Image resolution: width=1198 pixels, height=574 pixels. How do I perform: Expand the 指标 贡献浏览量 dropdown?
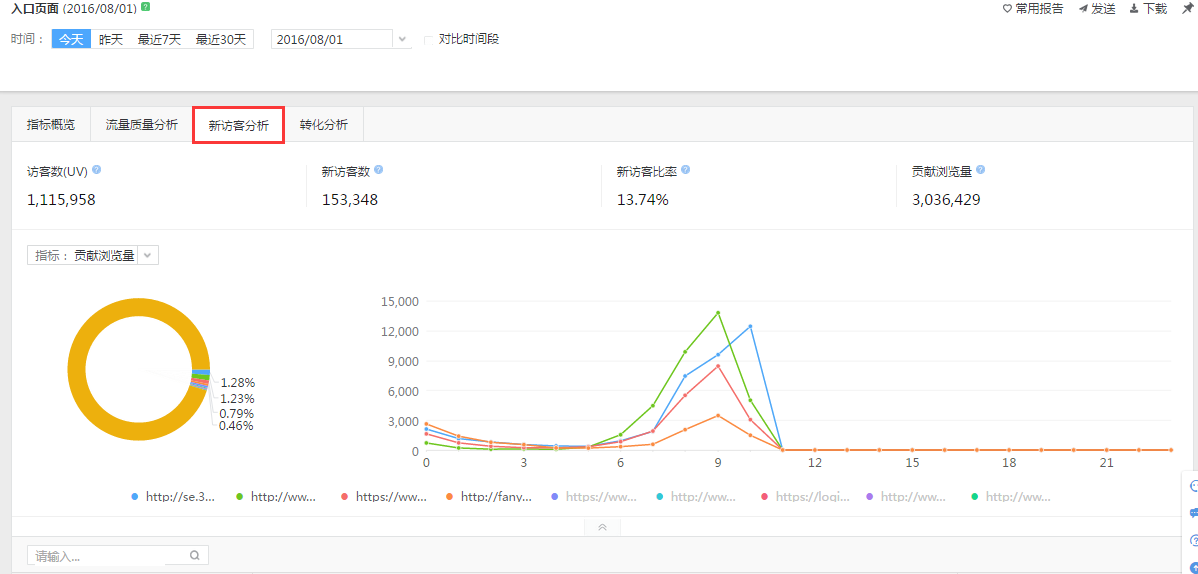(x=147, y=255)
